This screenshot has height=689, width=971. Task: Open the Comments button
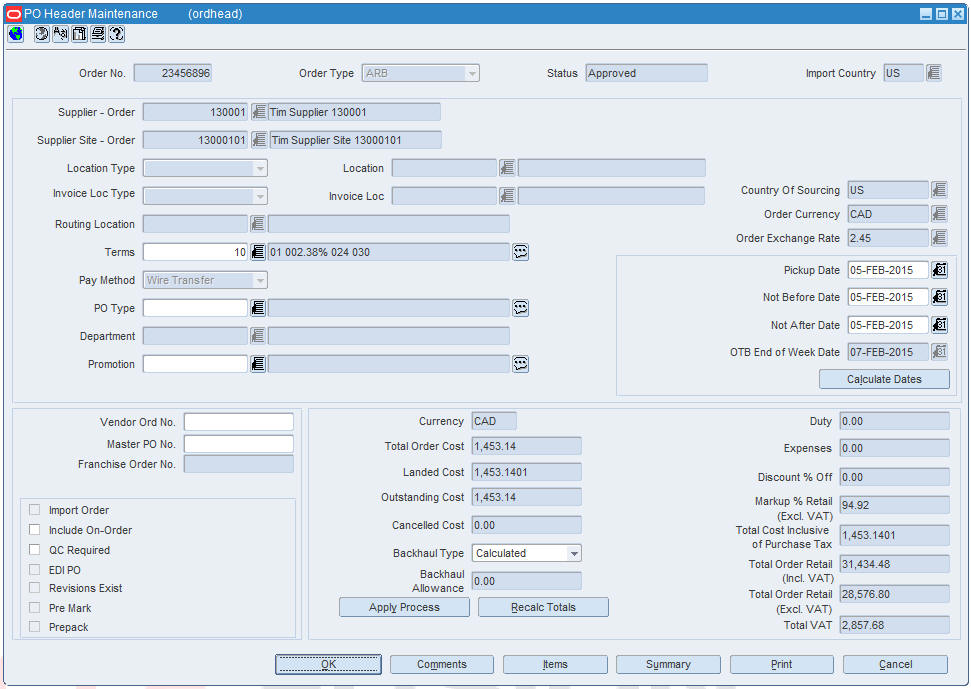[x=442, y=664]
